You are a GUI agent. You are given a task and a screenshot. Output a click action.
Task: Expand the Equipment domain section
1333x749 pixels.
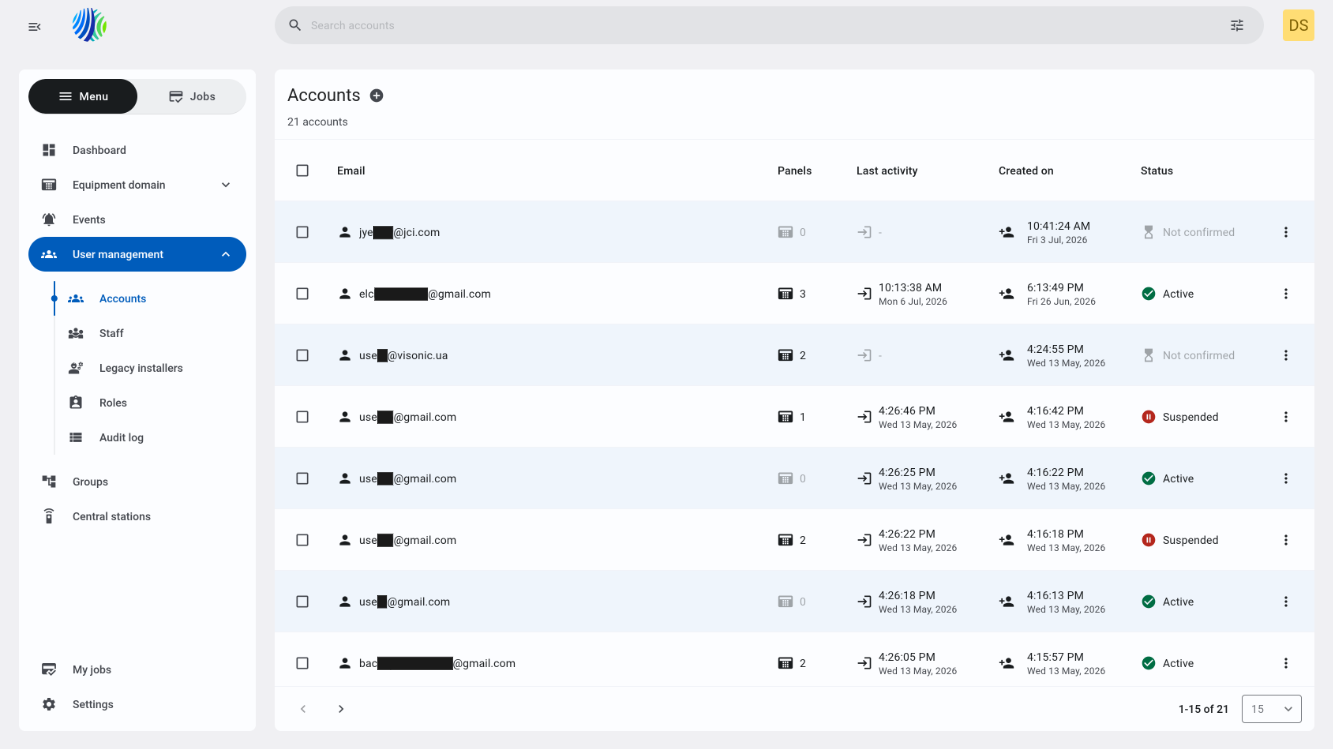point(137,185)
